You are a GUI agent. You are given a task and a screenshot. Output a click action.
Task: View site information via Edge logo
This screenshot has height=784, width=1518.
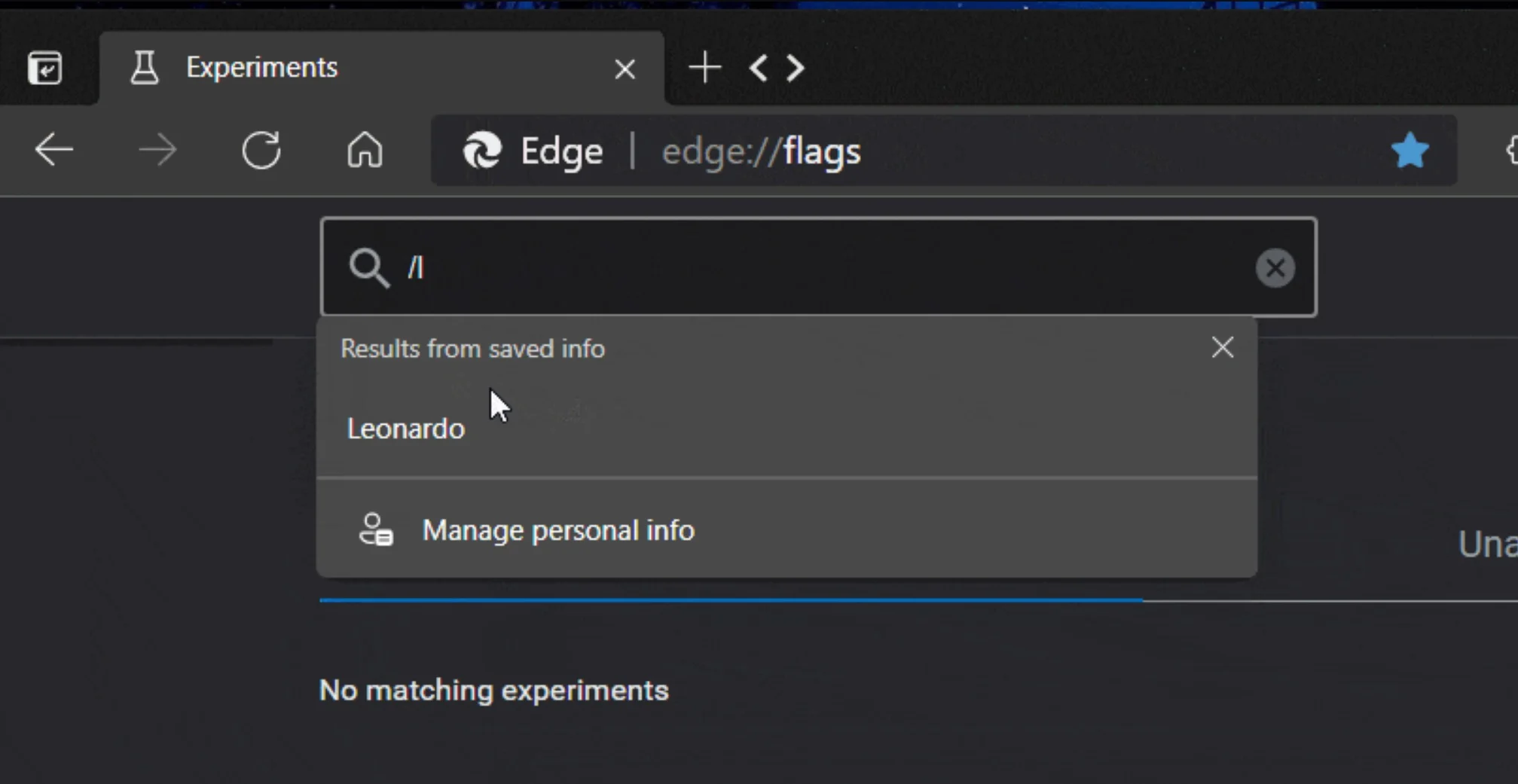[482, 151]
